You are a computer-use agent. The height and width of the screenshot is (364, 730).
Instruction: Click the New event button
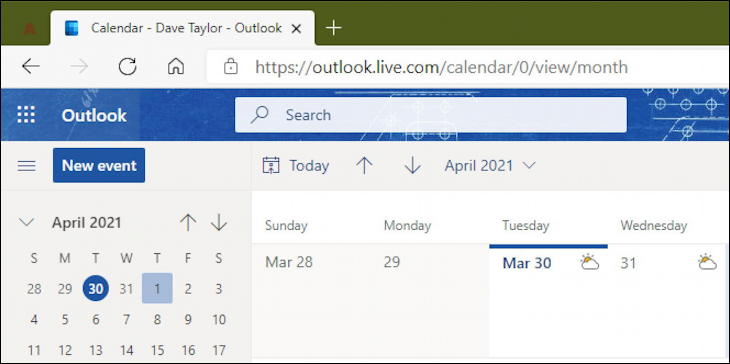tap(99, 165)
